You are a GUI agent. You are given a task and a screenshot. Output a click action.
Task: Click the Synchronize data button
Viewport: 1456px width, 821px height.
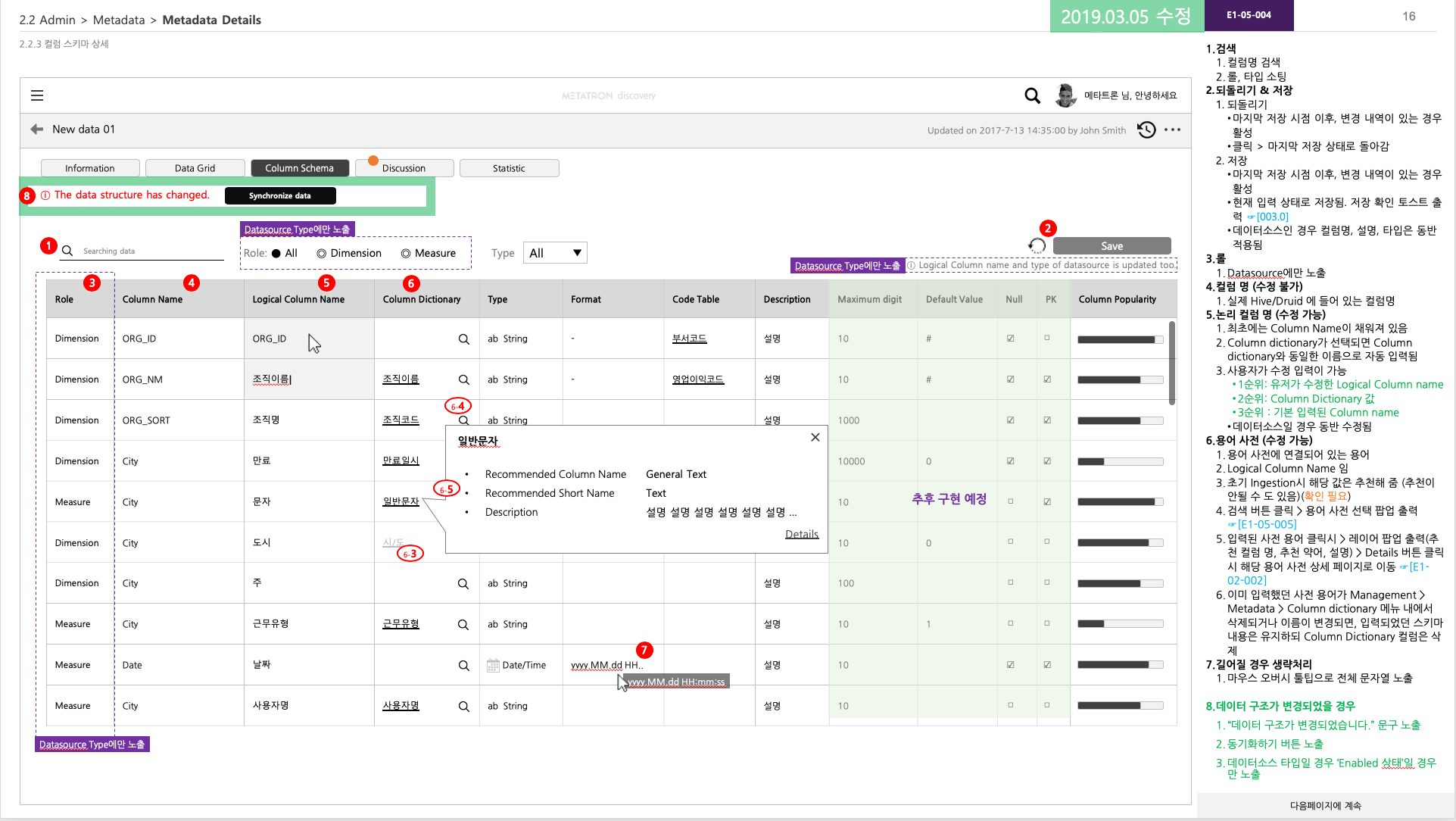click(x=279, y=195)
